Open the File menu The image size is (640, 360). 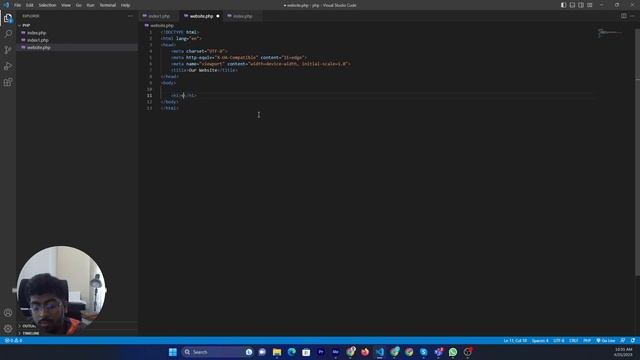(x=18, y=5)
